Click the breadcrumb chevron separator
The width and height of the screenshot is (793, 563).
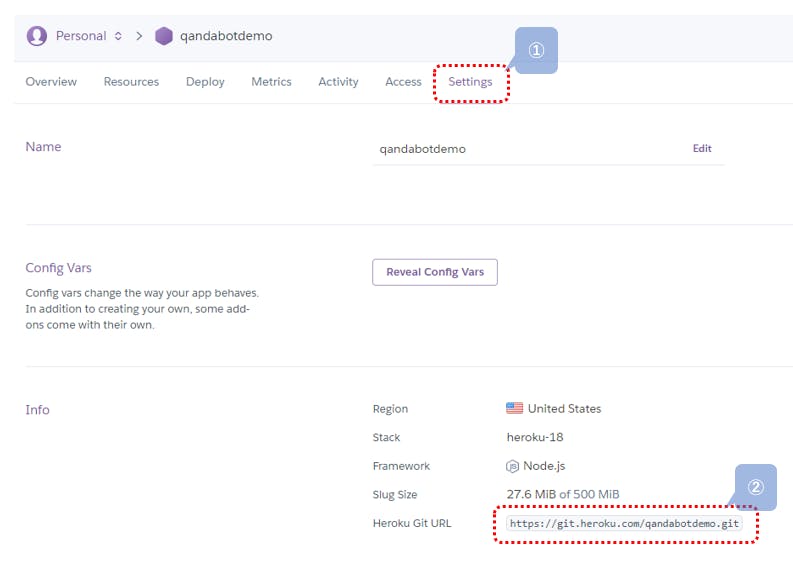pyautogui.click(x=139, y=36)
